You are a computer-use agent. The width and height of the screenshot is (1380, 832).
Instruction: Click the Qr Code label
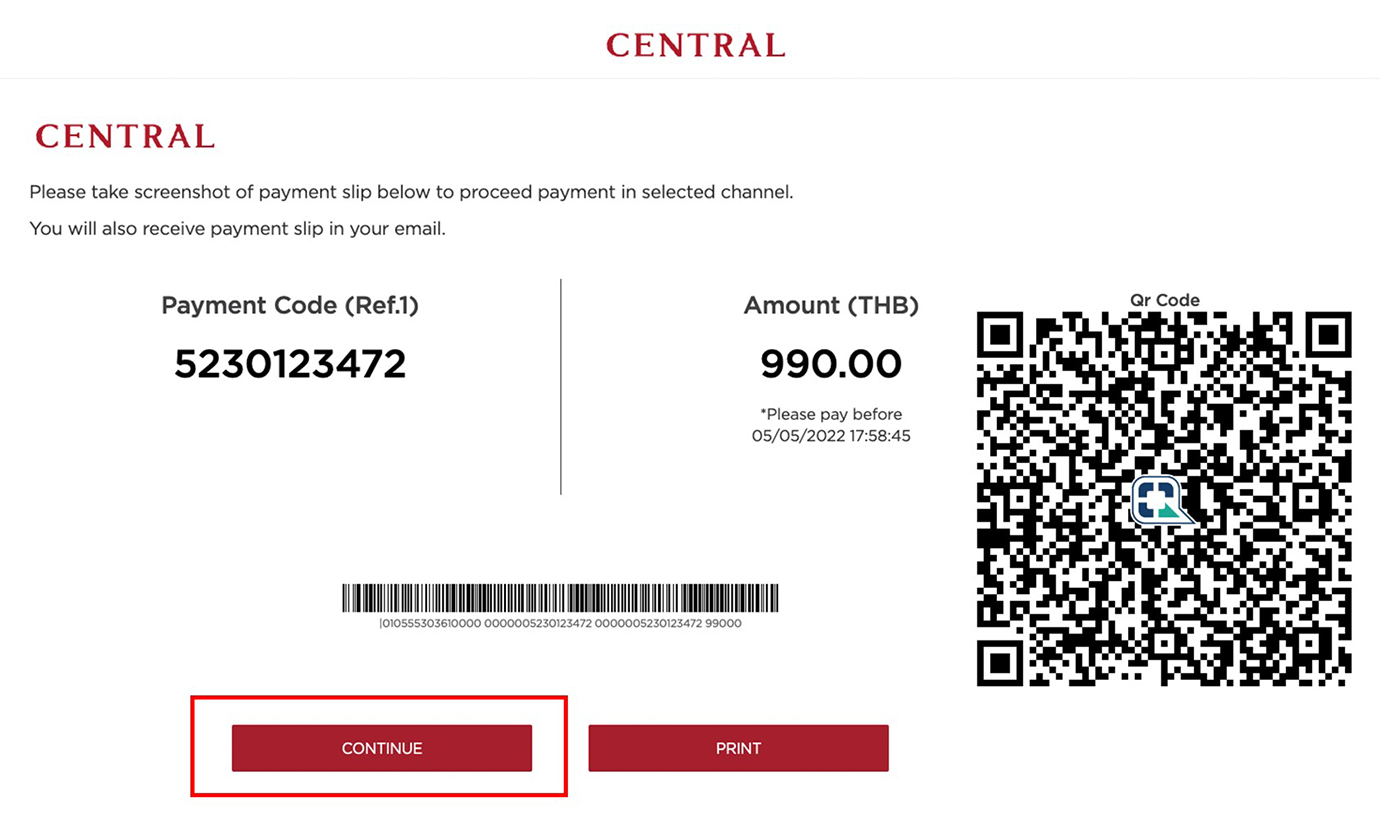pos(1165,300)
